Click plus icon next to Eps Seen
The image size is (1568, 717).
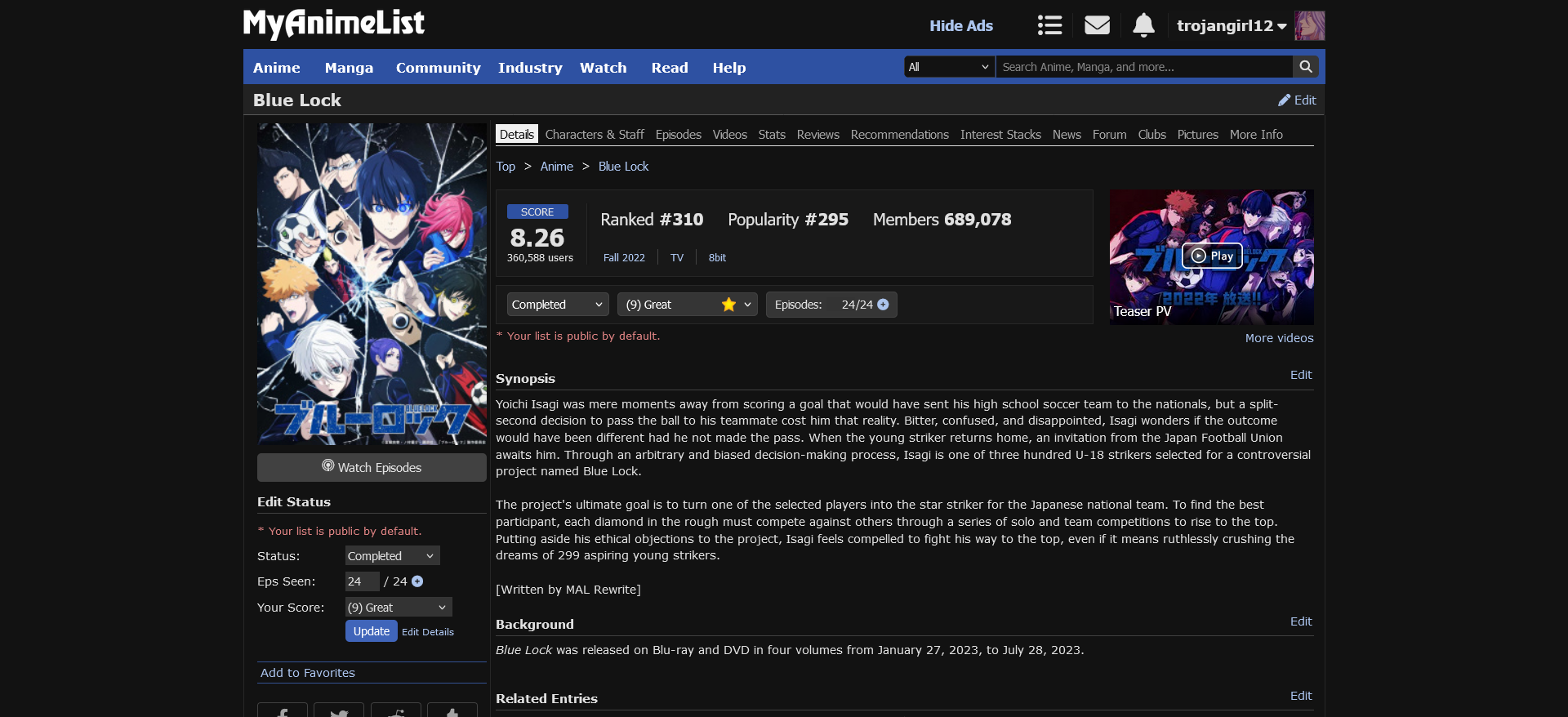point(417,581)
